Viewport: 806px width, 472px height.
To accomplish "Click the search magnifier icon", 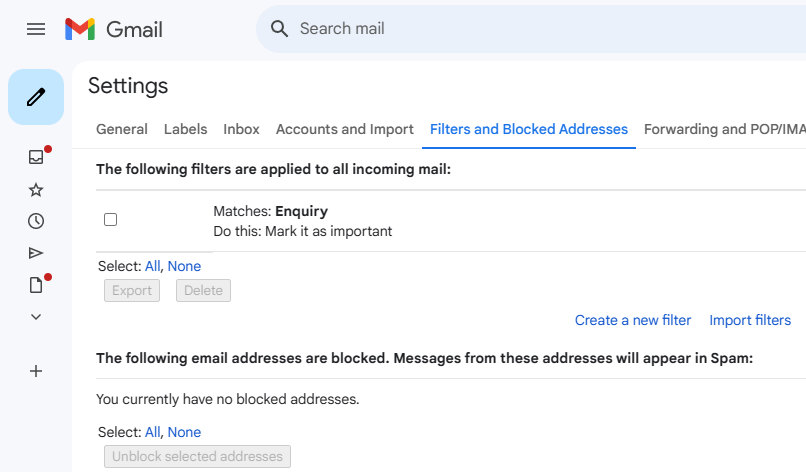I will (280, 28).
